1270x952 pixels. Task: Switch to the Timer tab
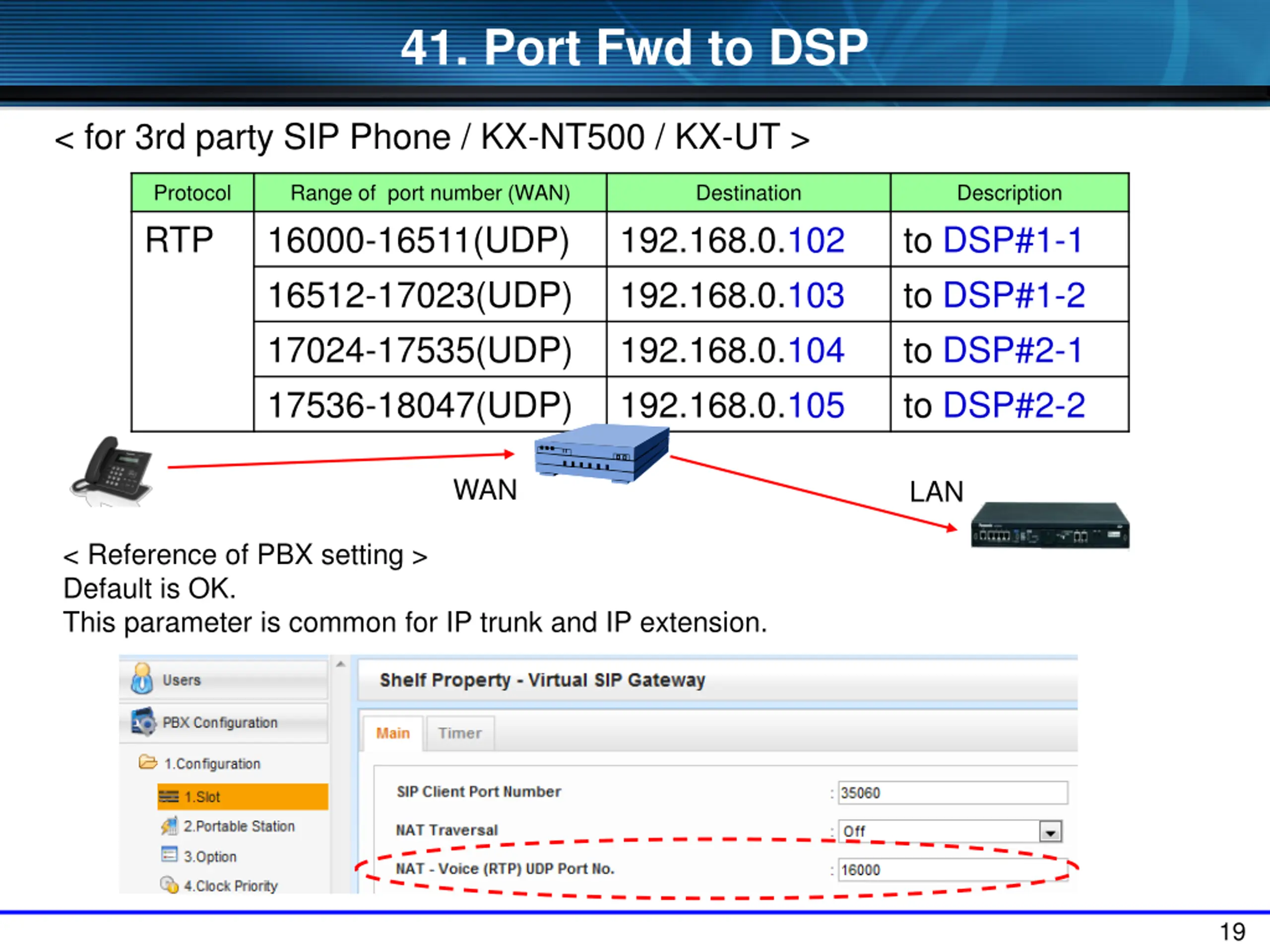(x=460, y=733)
